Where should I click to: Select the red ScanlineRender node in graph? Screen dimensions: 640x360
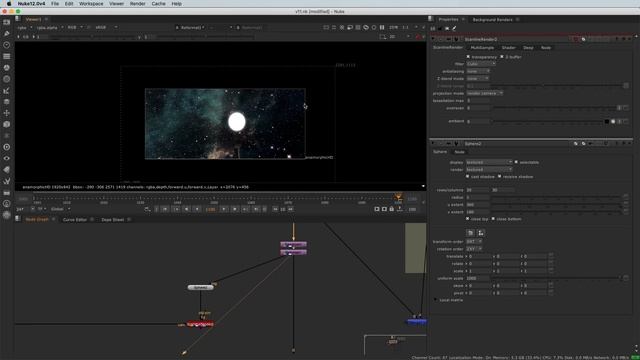[200, 324]
